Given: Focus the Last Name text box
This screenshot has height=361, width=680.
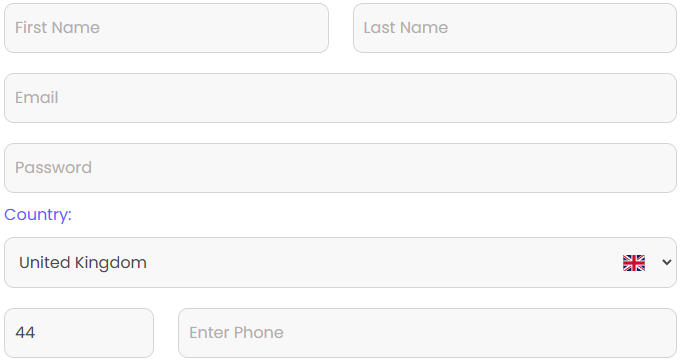Looking at the screenshot, I should (x=515, y=28).
